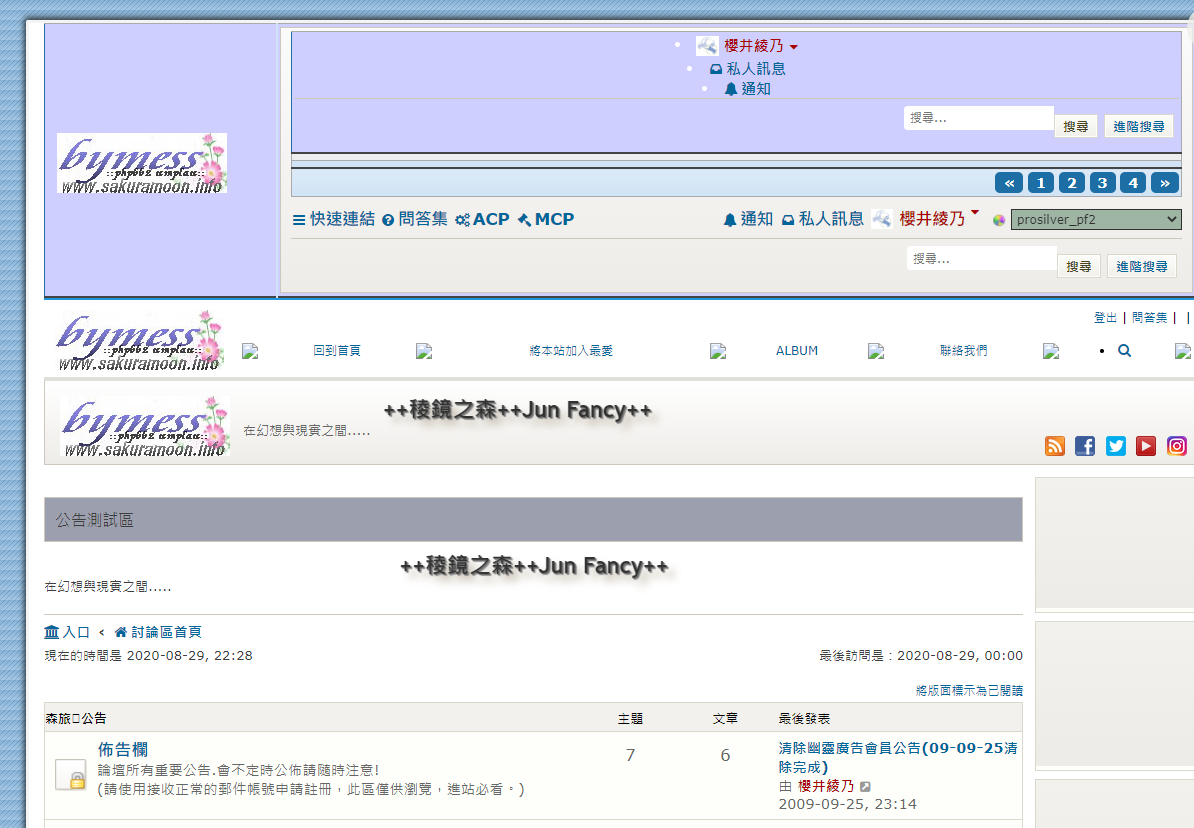The height and width of the screenshot is (828, 1194).
Task: Go to pagination page 3
Action: click(1102, 182)
